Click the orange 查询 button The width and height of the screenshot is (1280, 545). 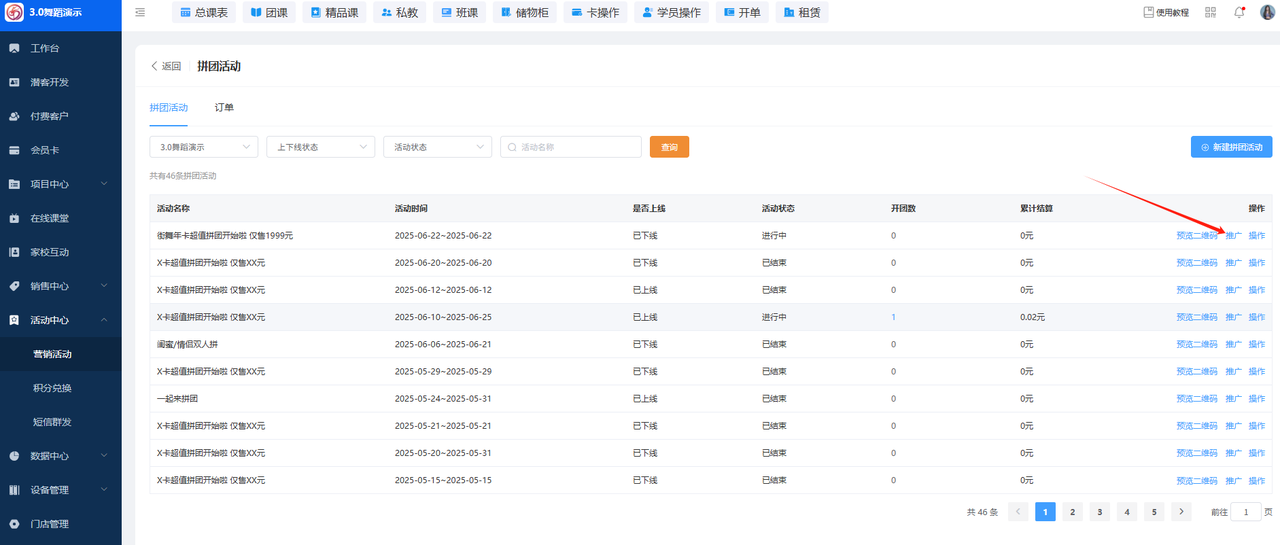(669, 147)
